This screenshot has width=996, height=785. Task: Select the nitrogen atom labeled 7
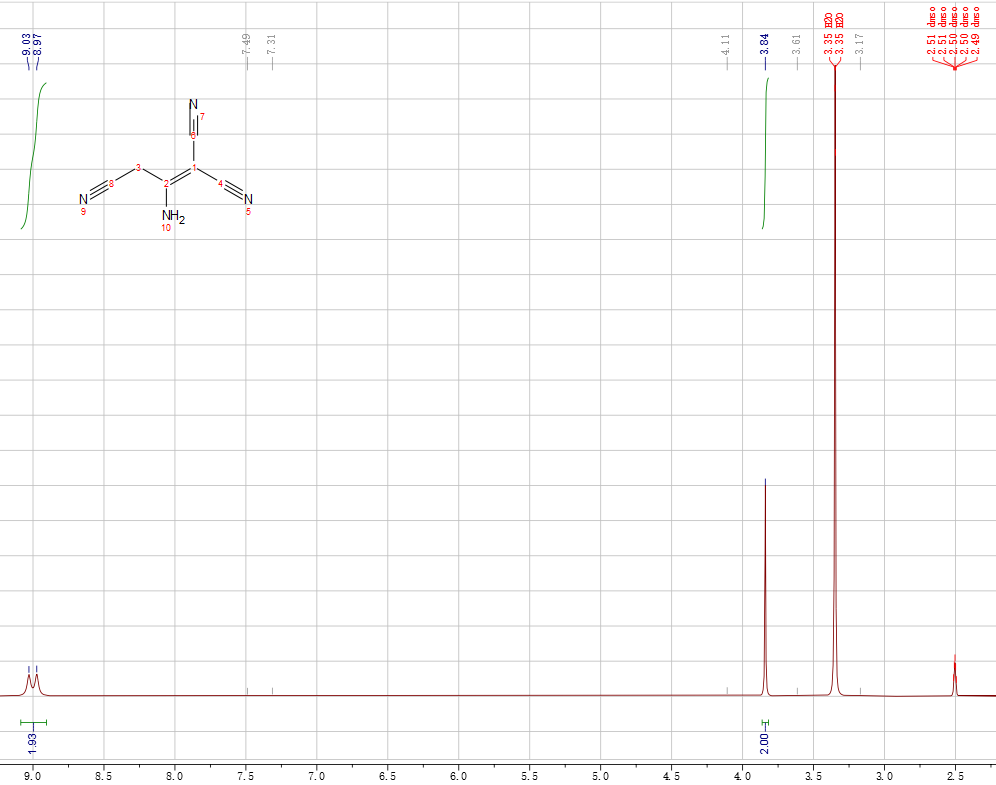click(193, 105)
